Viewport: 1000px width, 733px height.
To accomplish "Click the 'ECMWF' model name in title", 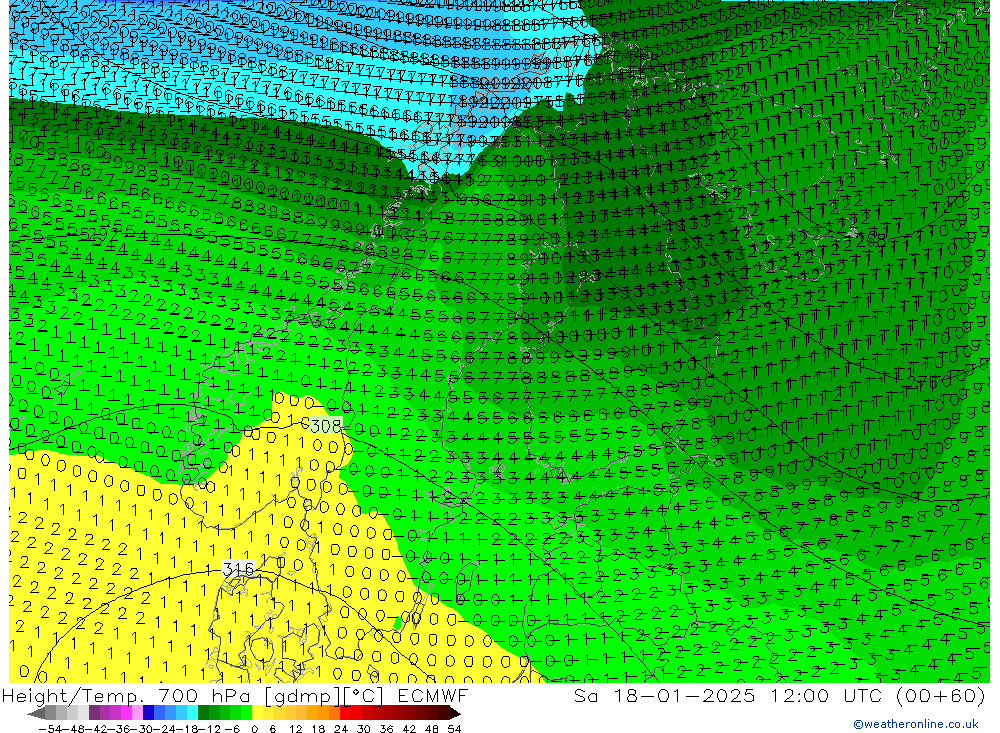I will tap(432, 696).
